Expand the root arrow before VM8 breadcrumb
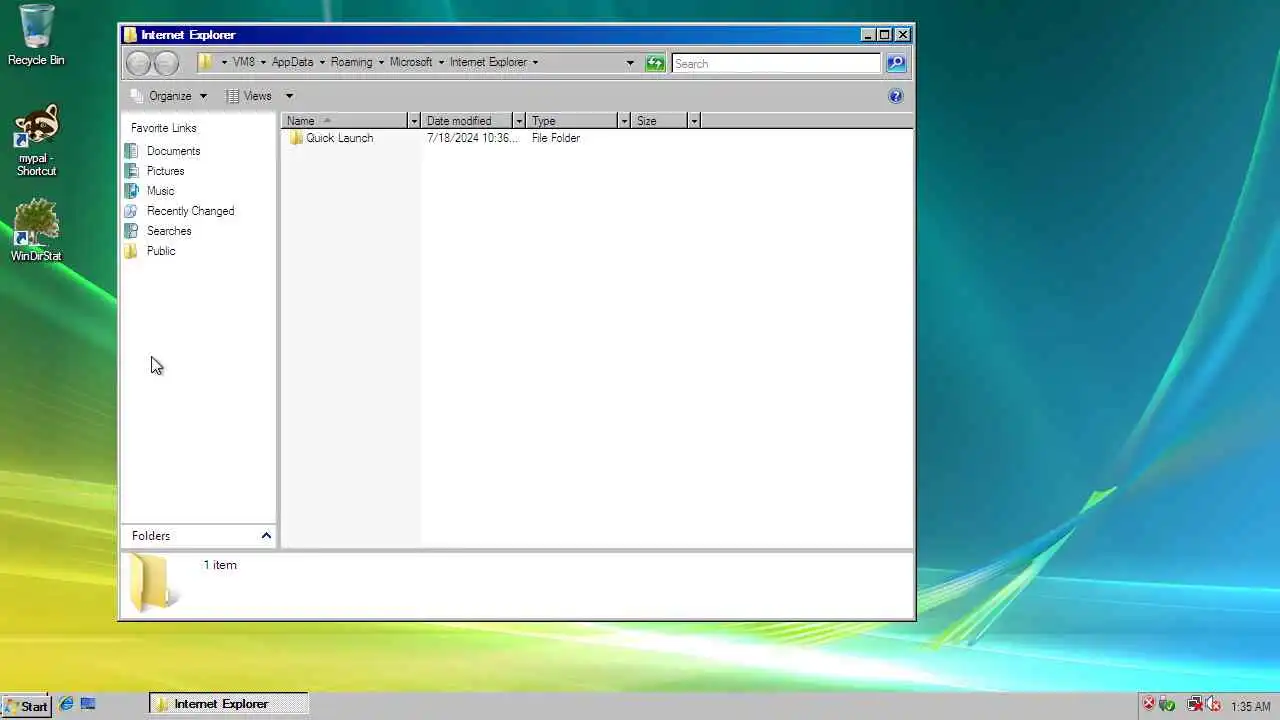This screenshot has width=1280, height=720. pos(224,62)
